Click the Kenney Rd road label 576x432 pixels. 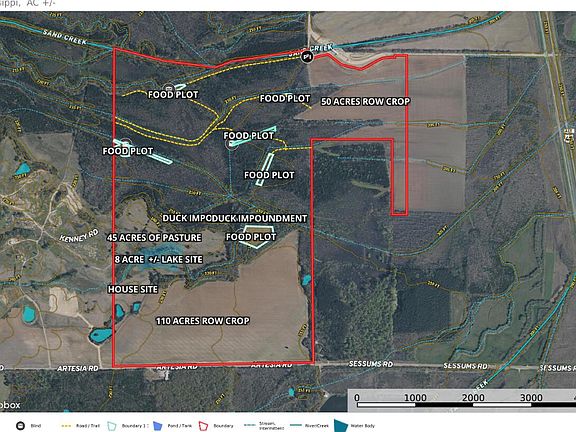click(79, 235)
